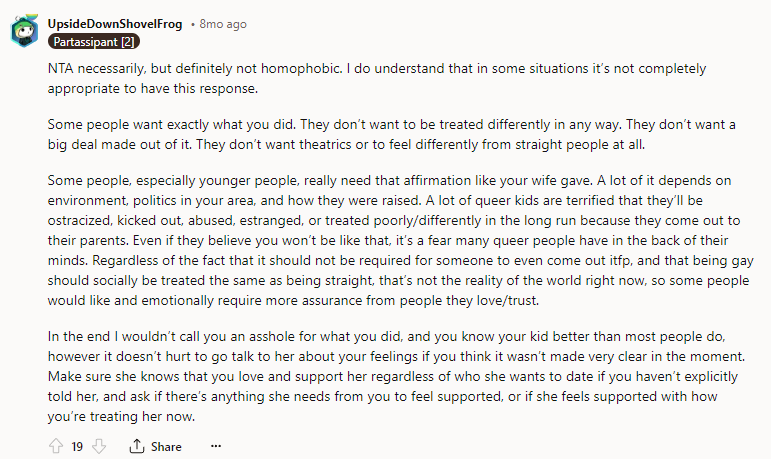Click the '8mo ago' timestamp

[x=223, y=23]
